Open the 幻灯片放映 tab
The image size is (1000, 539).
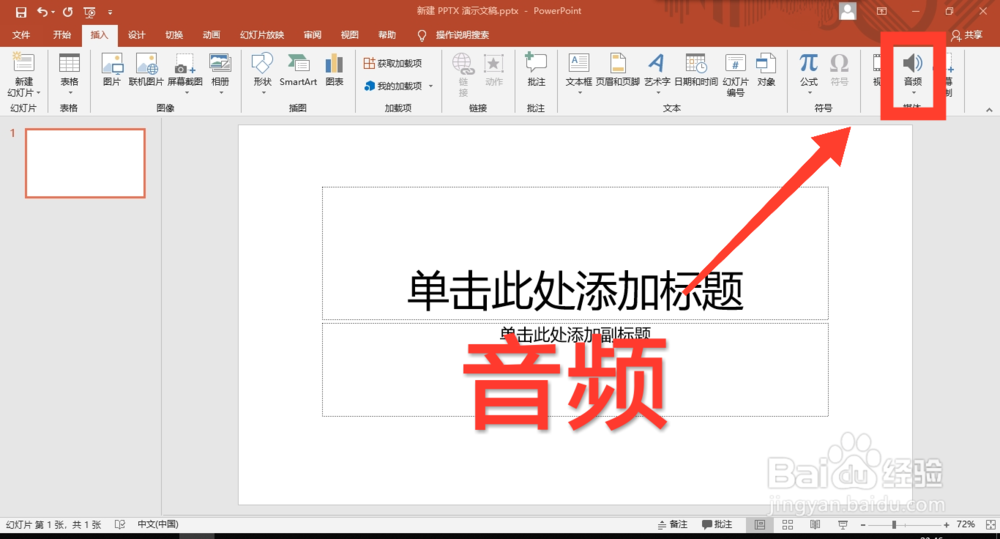click(262, 35)
